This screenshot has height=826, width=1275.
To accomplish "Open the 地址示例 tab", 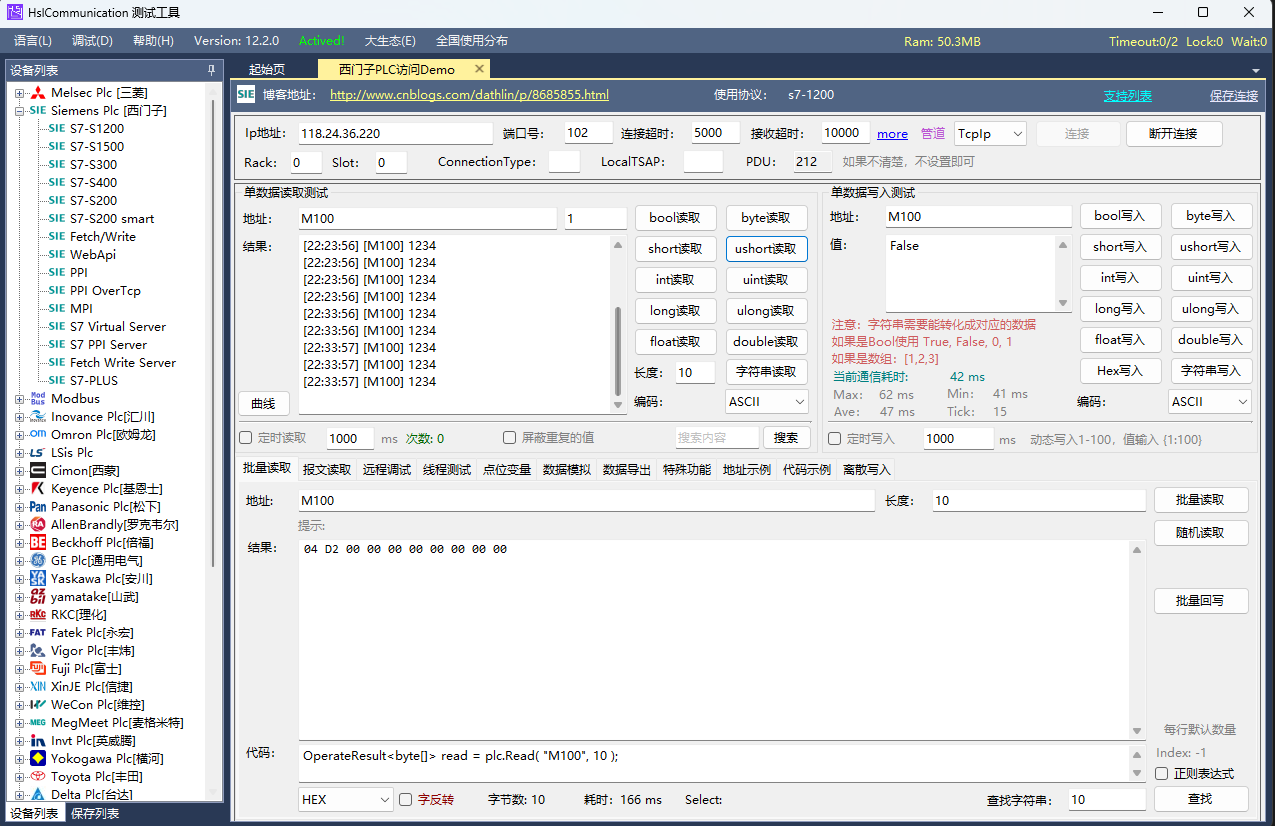I will tap(747, 470).
